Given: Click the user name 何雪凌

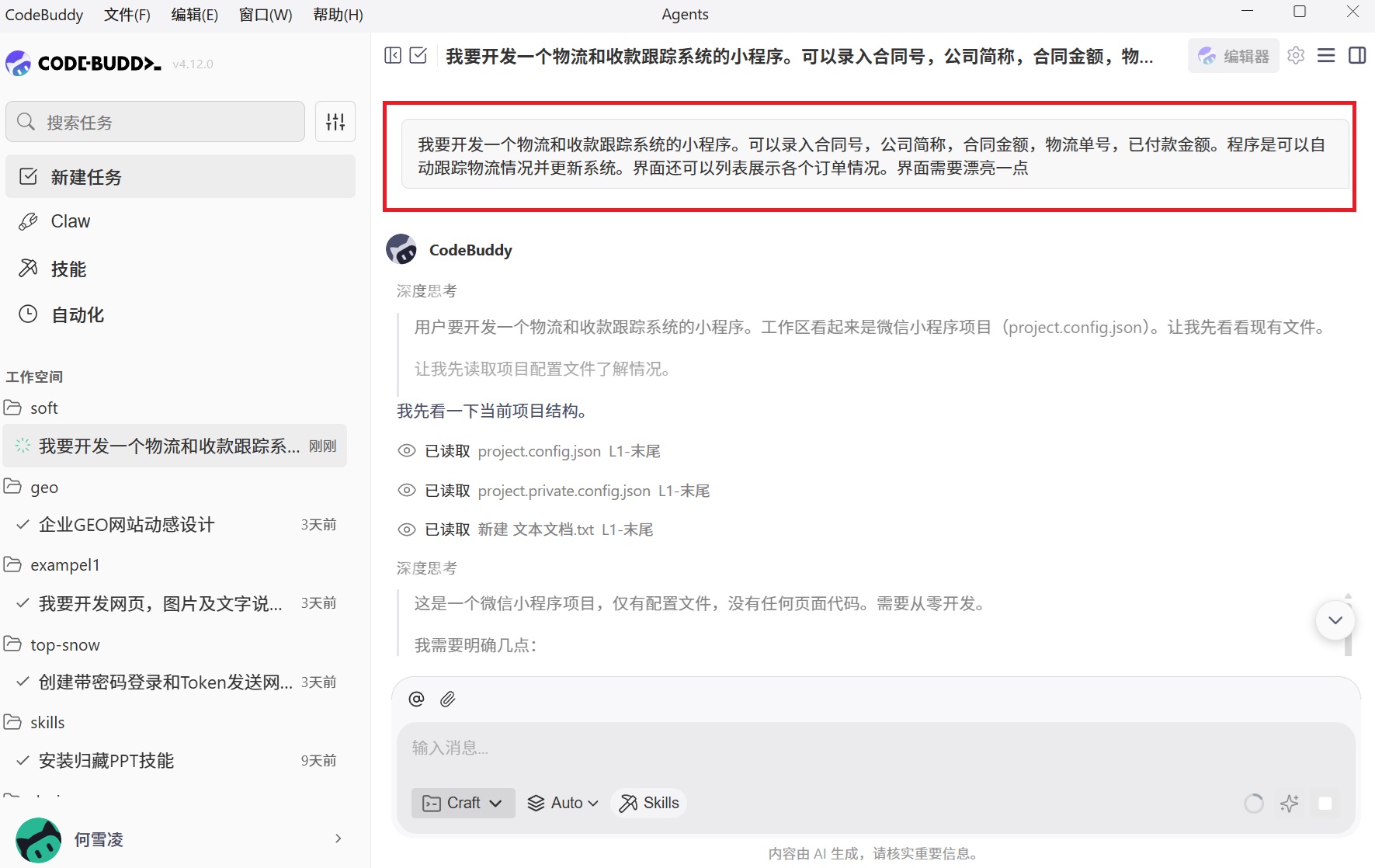Looking at the screenshot, I should [99, 839].
